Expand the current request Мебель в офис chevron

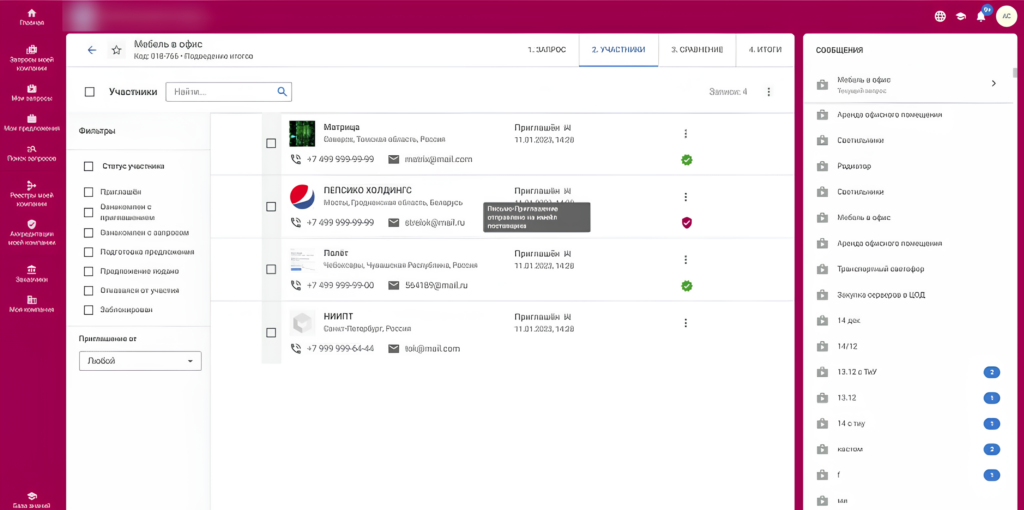(x=993, y=83)
